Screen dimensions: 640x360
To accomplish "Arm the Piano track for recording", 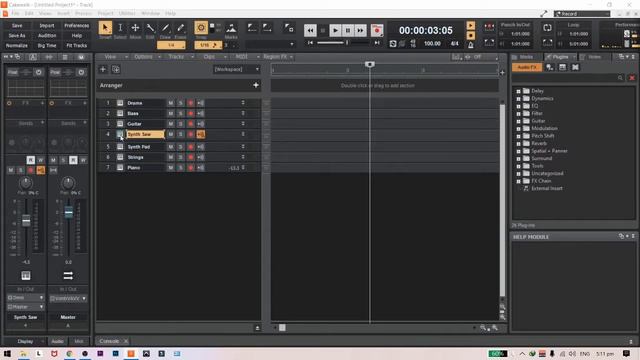I will point(191,167).
